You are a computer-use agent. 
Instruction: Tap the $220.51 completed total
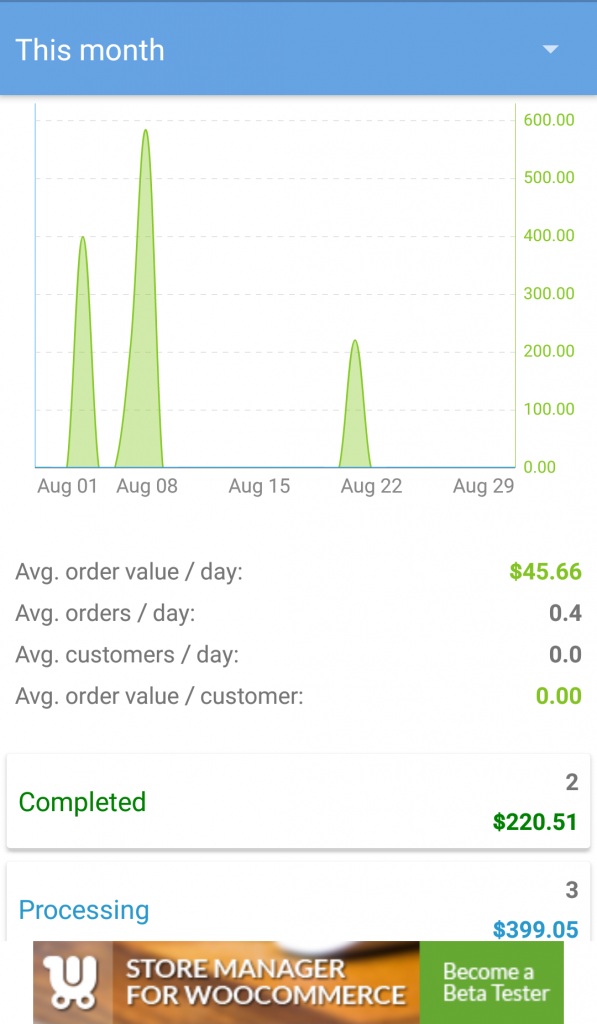[535, 821]
